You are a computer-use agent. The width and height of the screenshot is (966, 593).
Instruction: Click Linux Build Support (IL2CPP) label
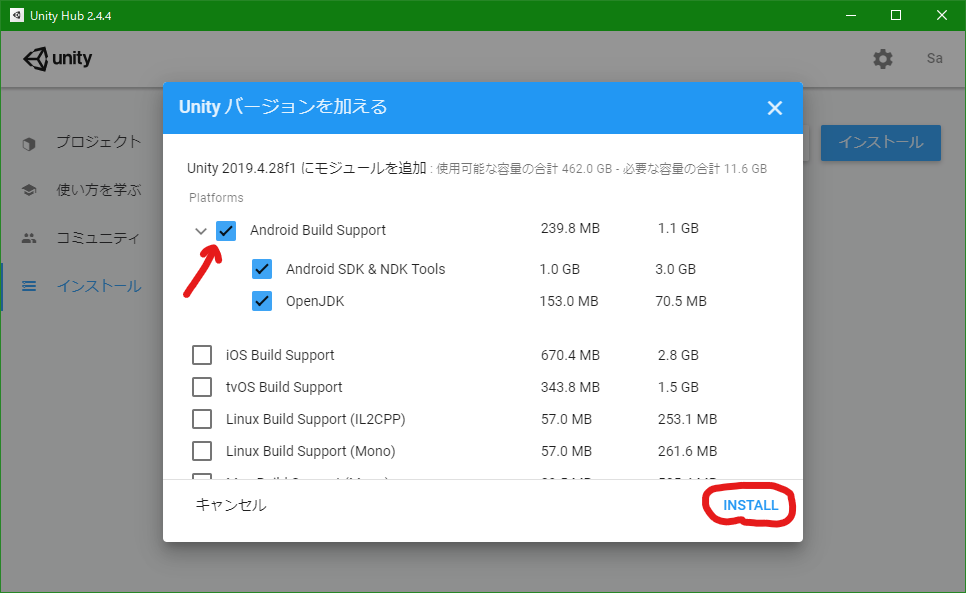tap(315, 419)
